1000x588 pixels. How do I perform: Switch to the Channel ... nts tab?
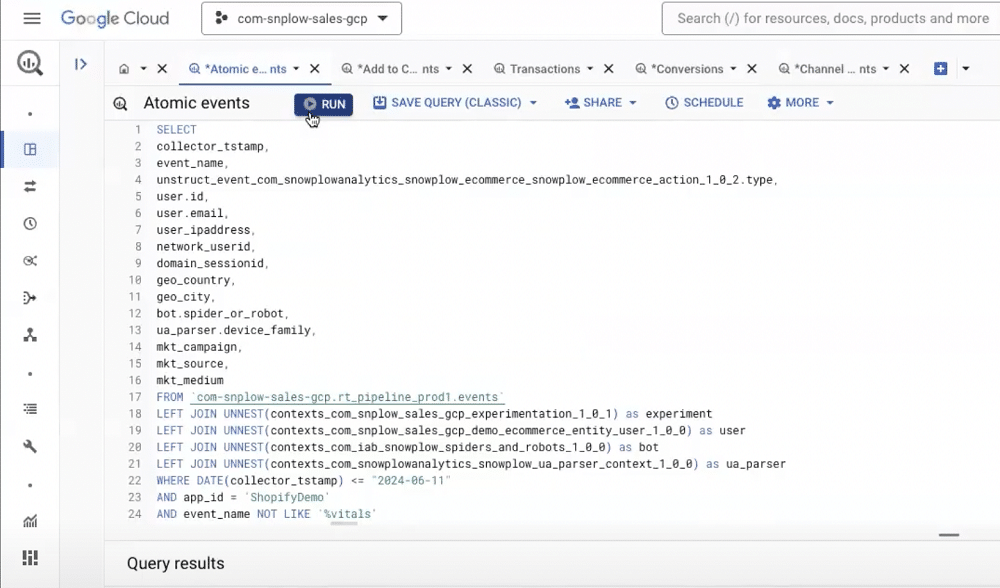pos(827,69)
